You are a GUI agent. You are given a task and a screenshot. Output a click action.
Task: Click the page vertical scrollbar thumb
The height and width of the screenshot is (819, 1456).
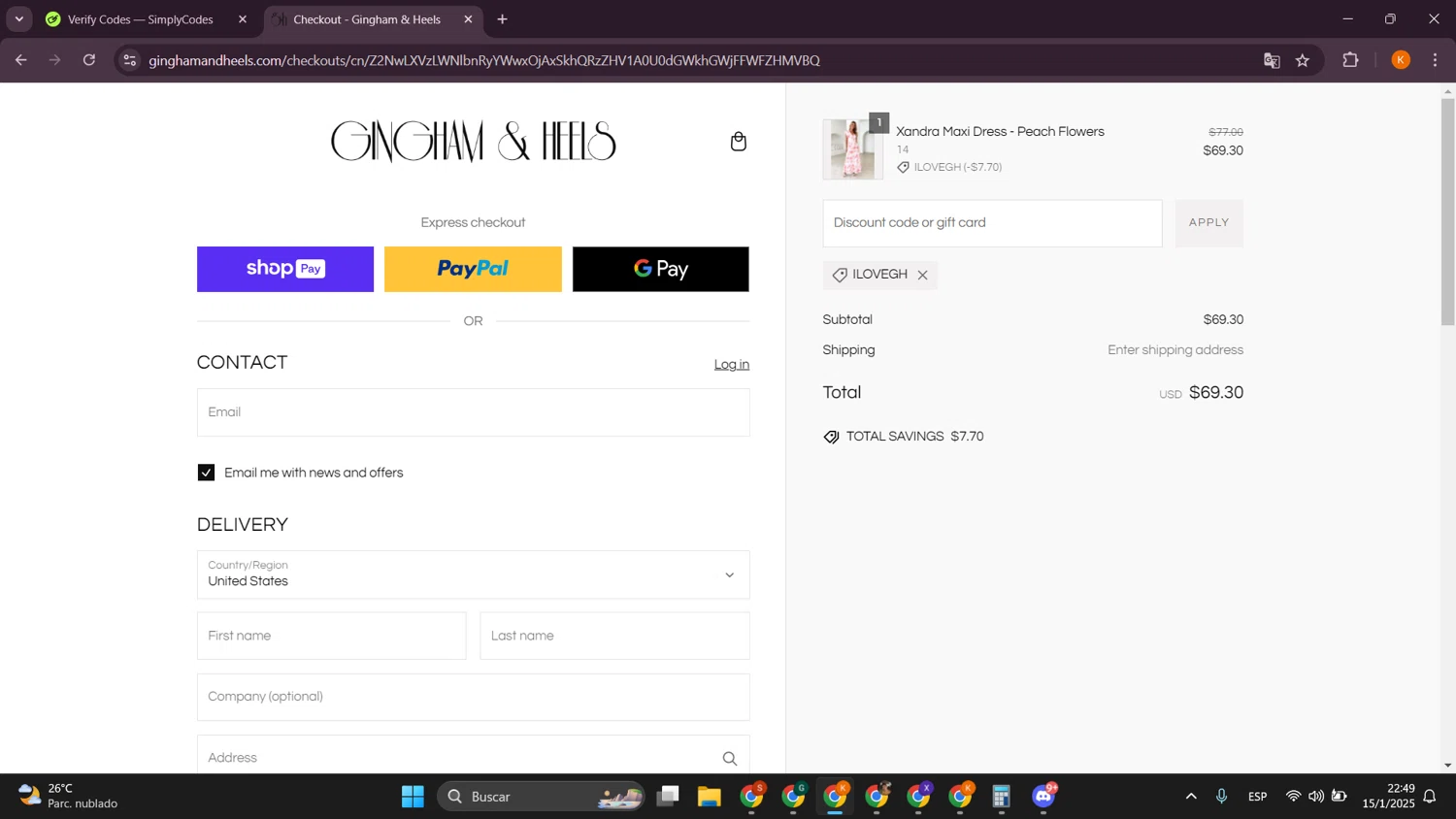tap(1447, 212)
